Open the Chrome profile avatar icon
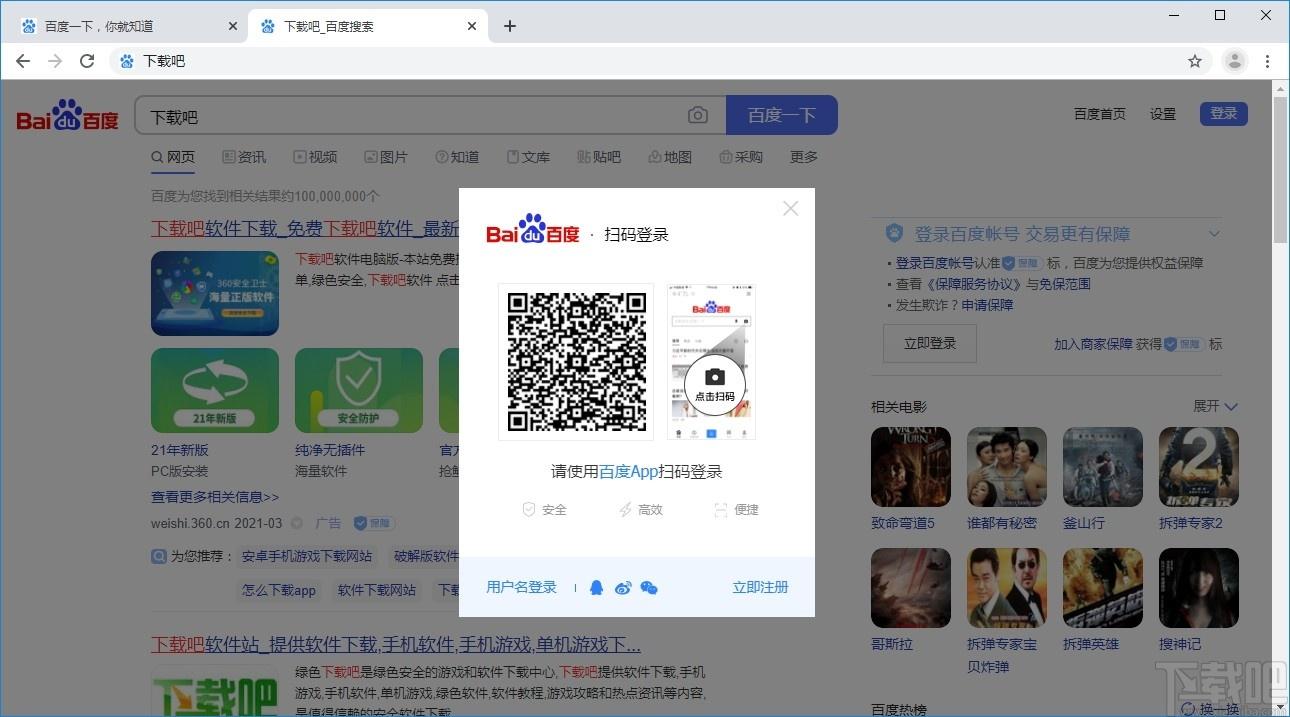Image resolution: width=1290 pixels, height=717 pixels. 1235,61
